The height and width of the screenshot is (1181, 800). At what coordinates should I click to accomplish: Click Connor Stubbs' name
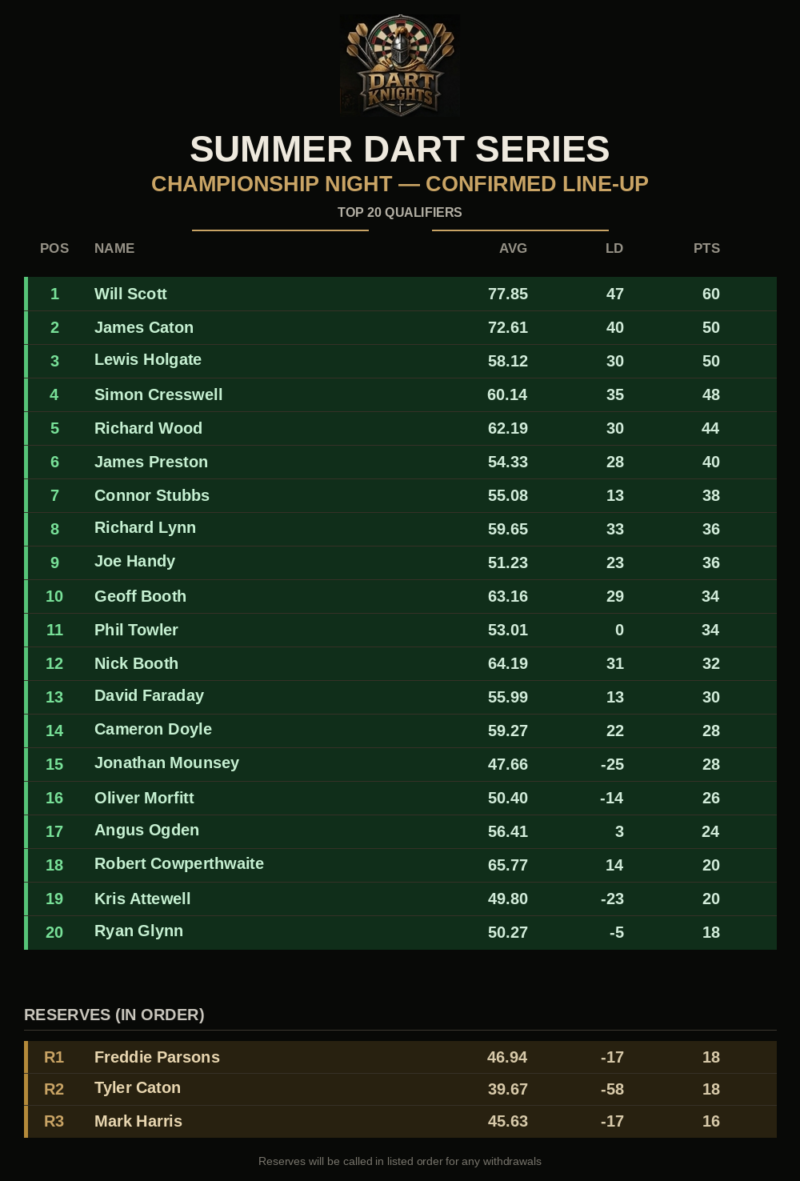pyautogui.click(x=151, y=496)
